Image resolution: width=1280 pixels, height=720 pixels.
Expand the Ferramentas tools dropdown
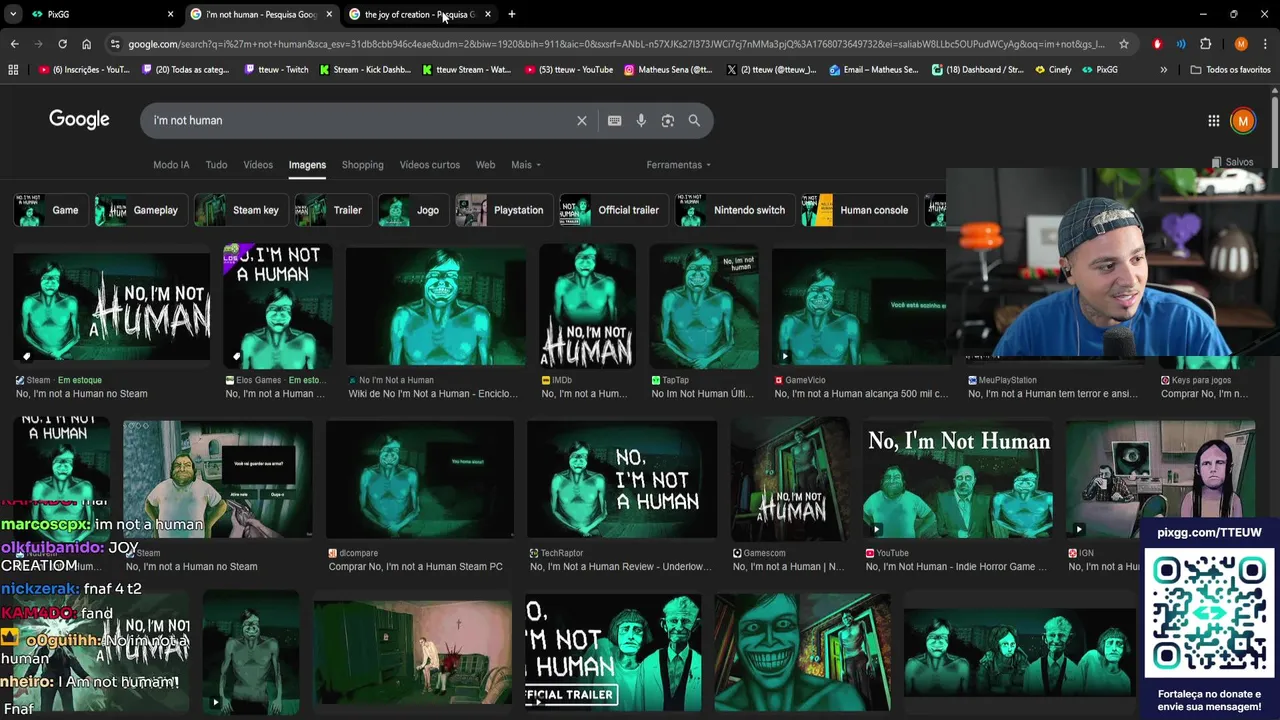(679, 165)
